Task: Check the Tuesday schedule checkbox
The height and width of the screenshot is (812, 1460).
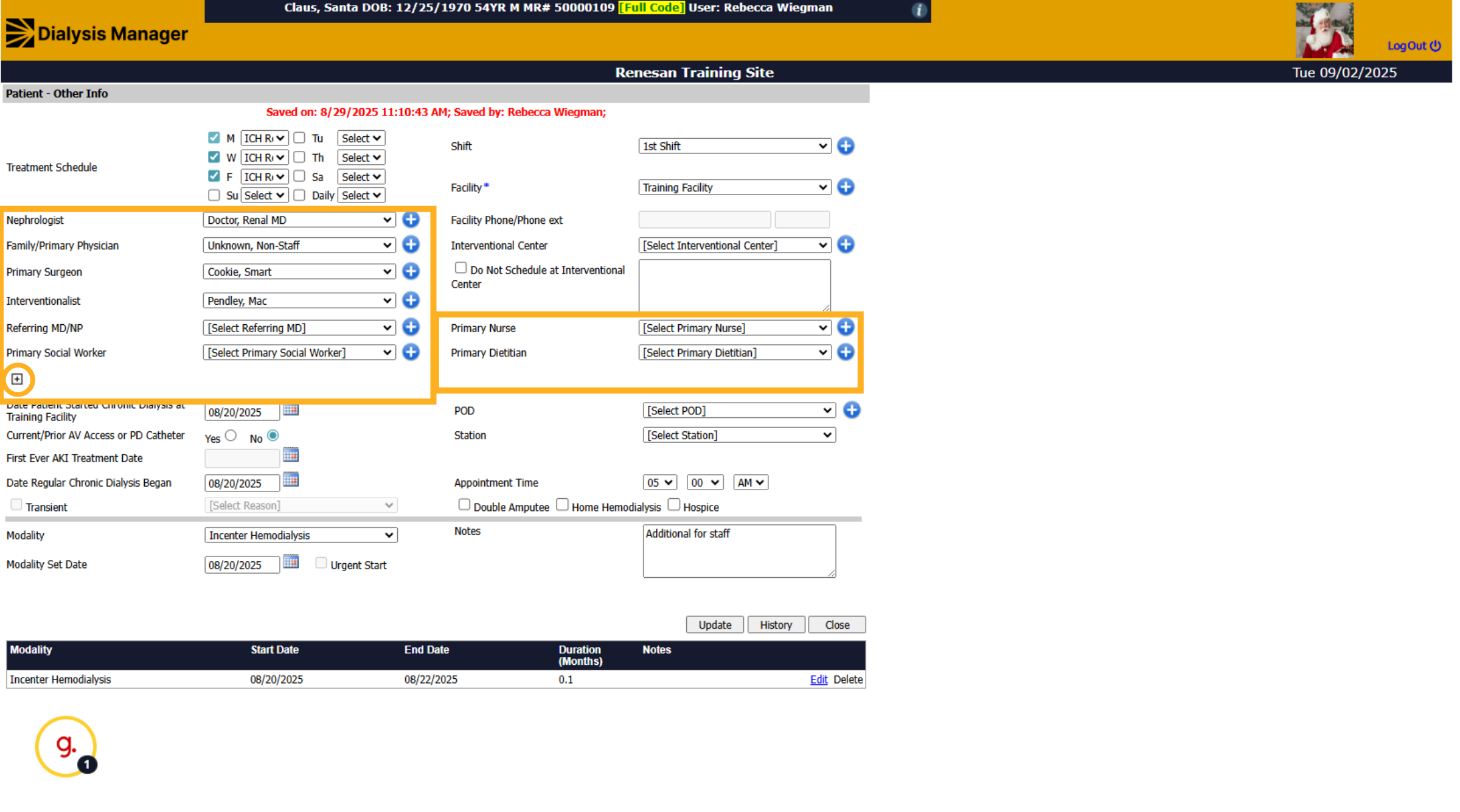Action: [x=299, y=137]
